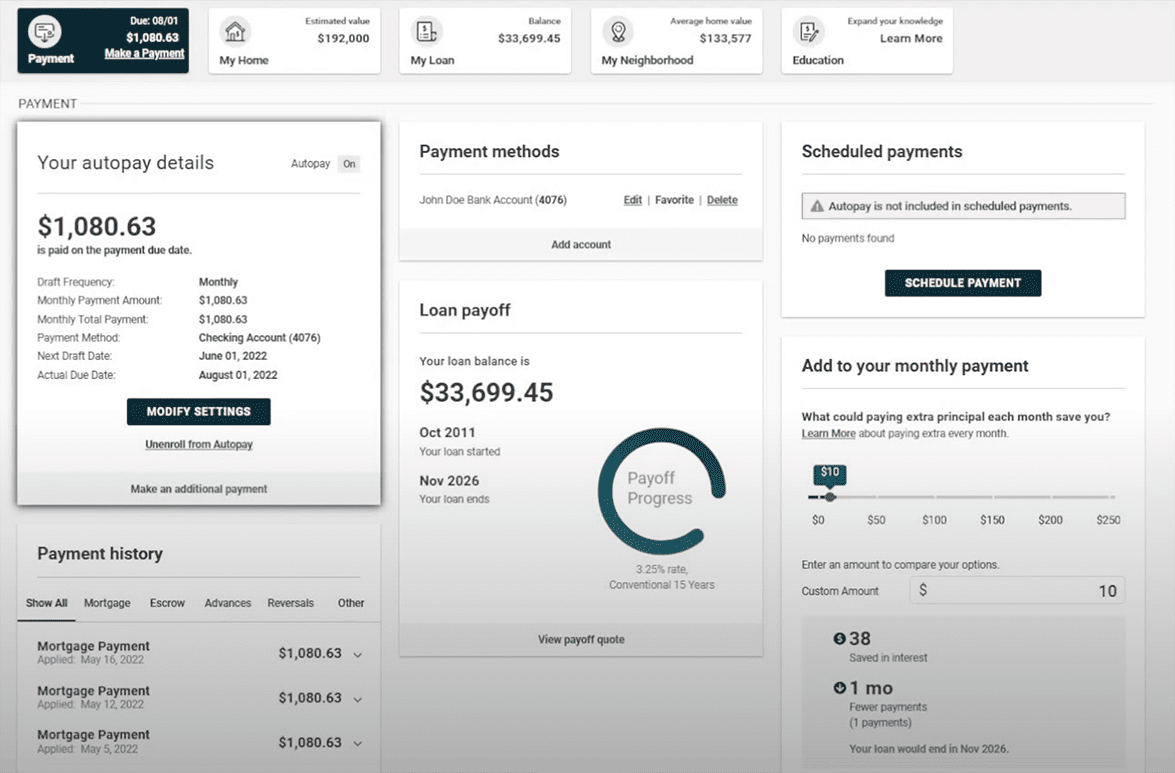Expand the May 5 mortgage payment
Image resolution: width=1175 pixels, height=773 pixels.
[357, 744]
